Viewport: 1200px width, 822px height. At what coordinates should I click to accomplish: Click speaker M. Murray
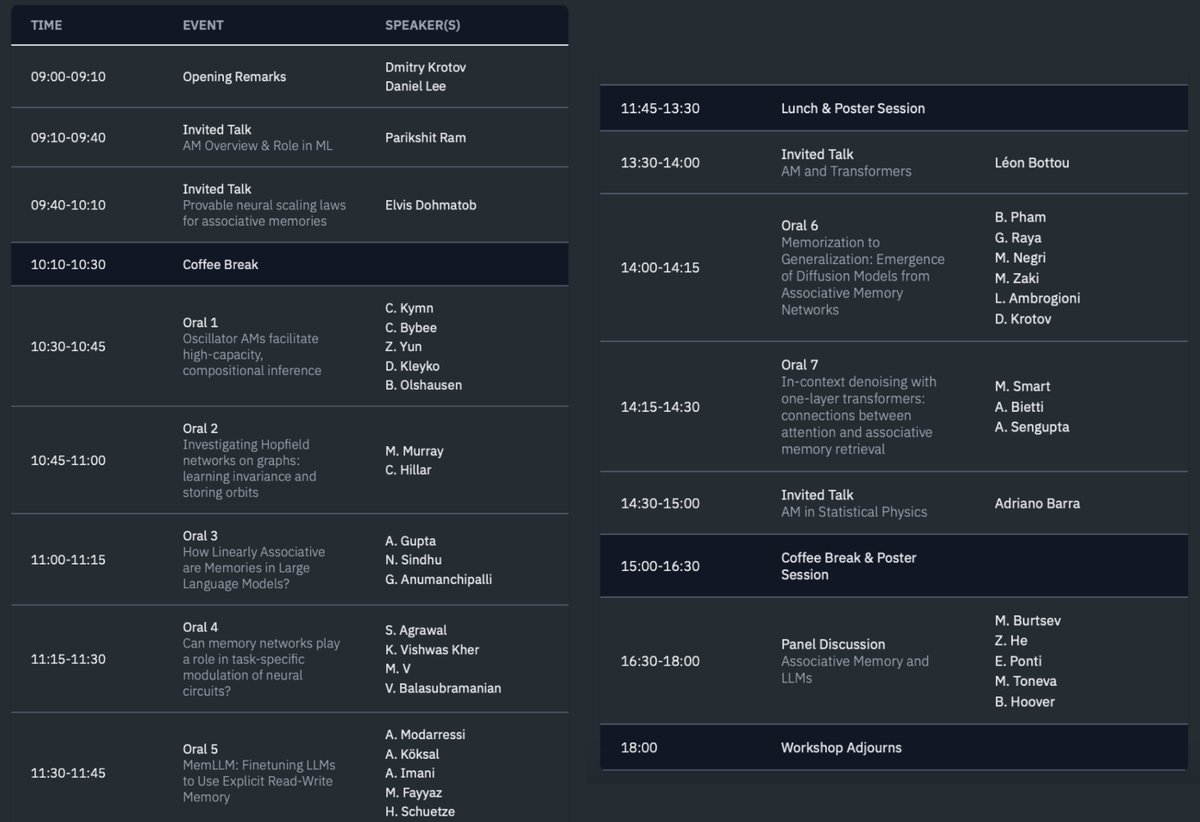[414, 451]
